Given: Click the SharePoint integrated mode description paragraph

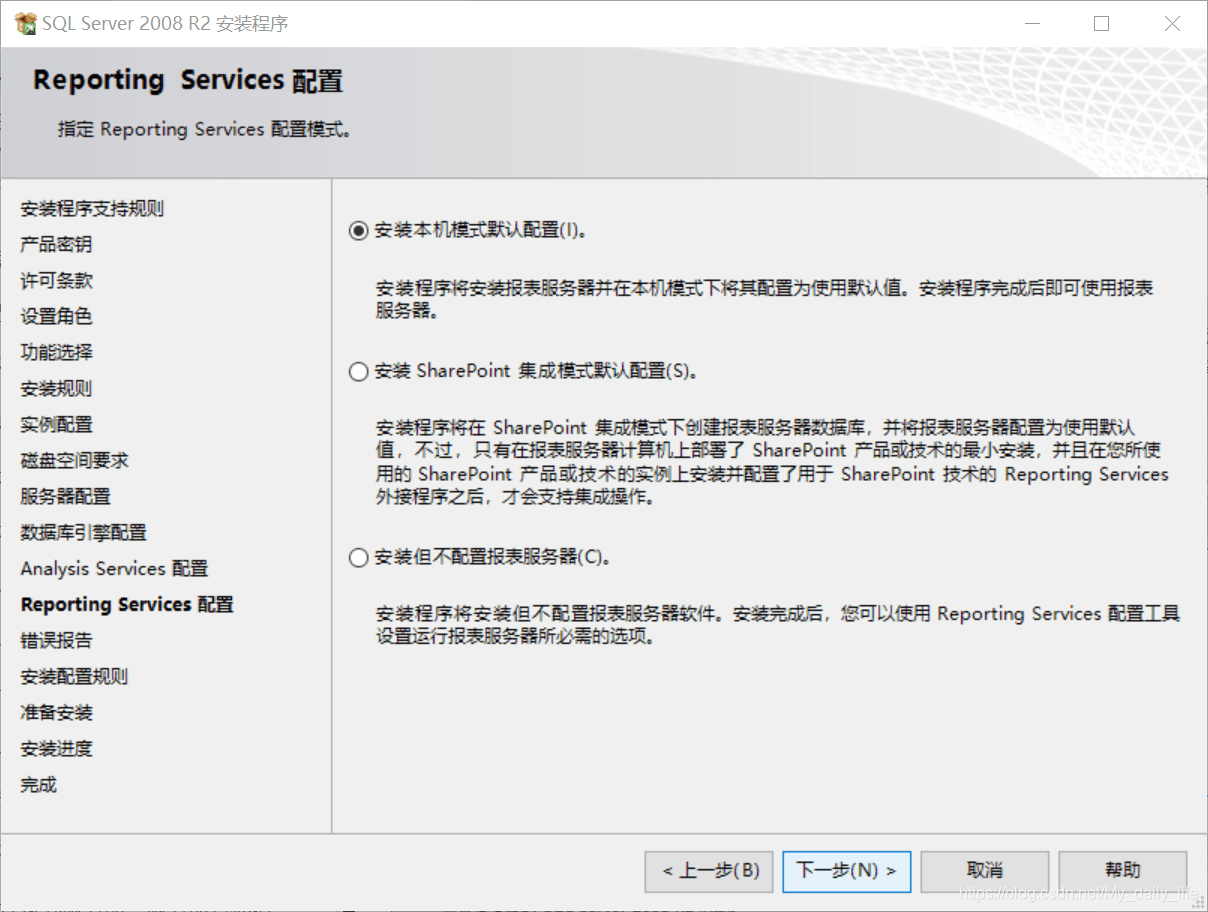Looking at the screenshot, I should tap(772, 462).
